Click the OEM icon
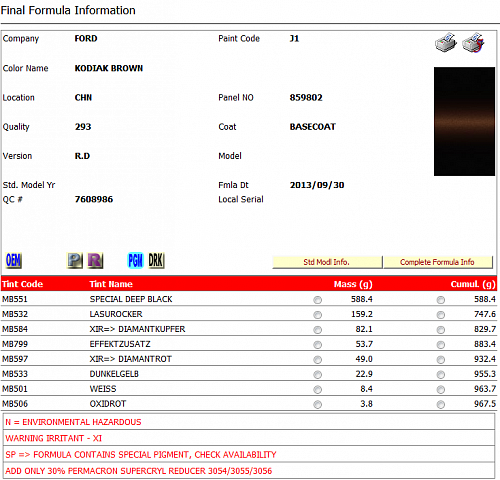The image size is (500, 480). pos(14,260)
